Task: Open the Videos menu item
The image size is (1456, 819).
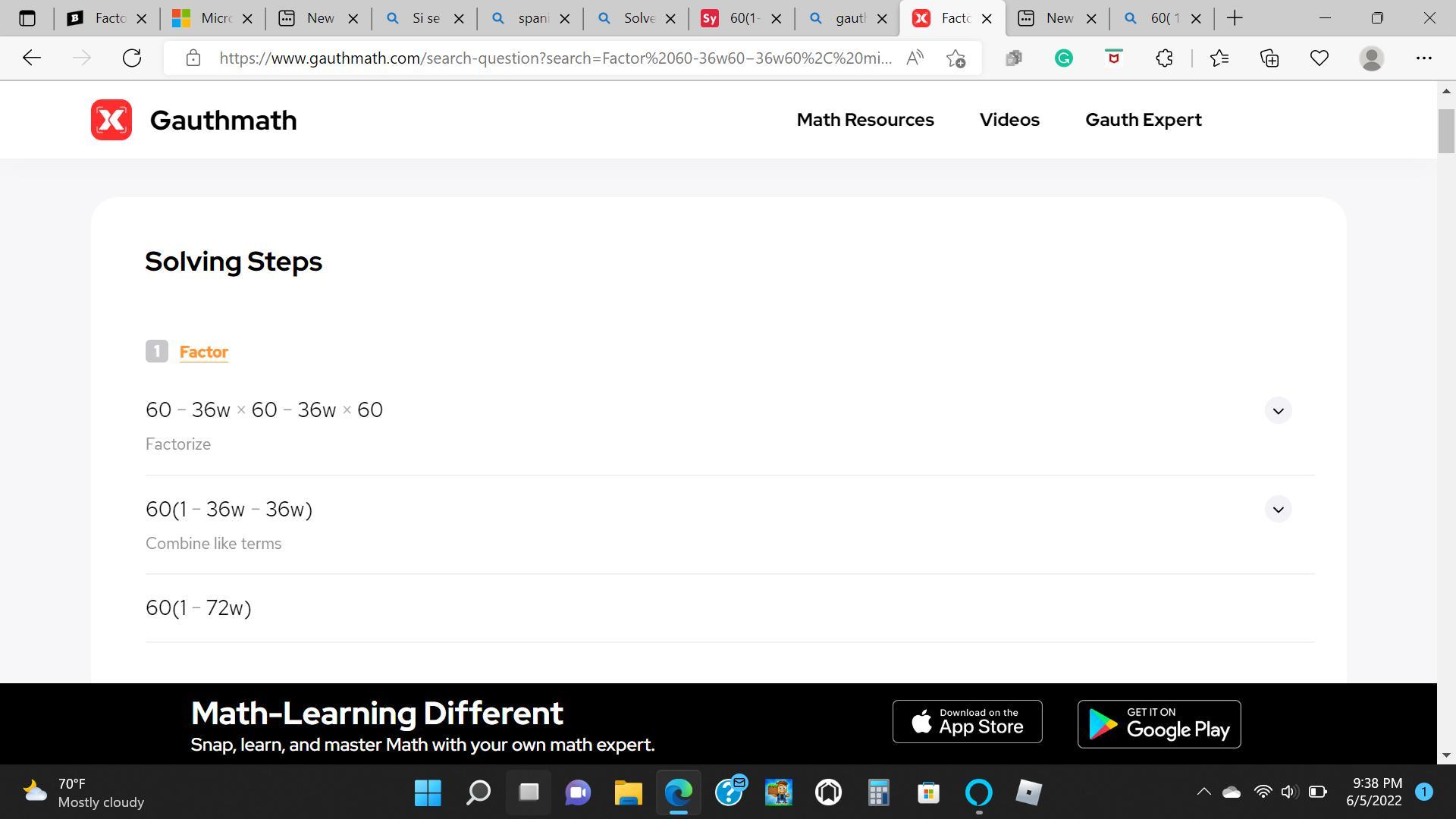Action: point(1009,120)
